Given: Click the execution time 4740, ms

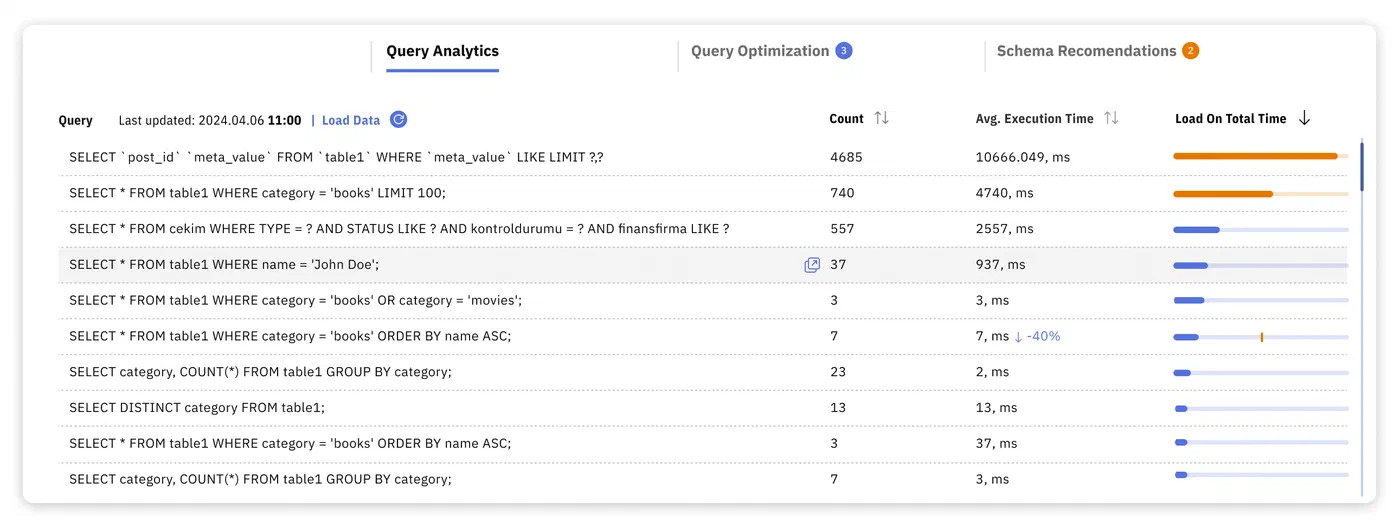Looking at the screenshot, I should click(1005, 193).
